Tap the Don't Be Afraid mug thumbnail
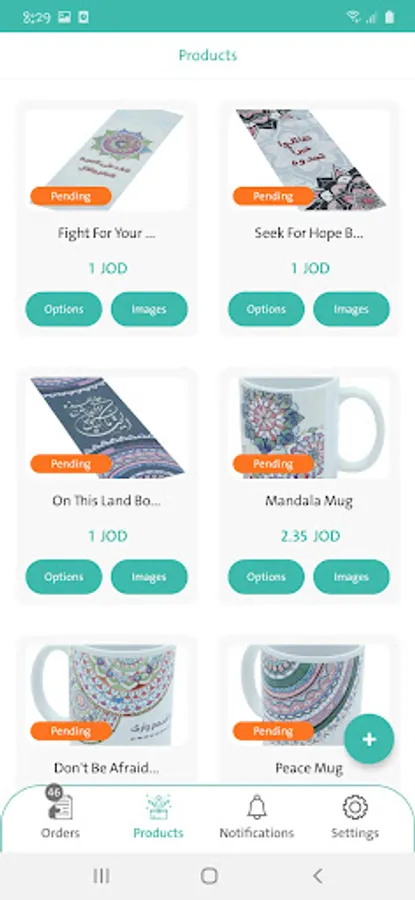 [x=106, y=695]
